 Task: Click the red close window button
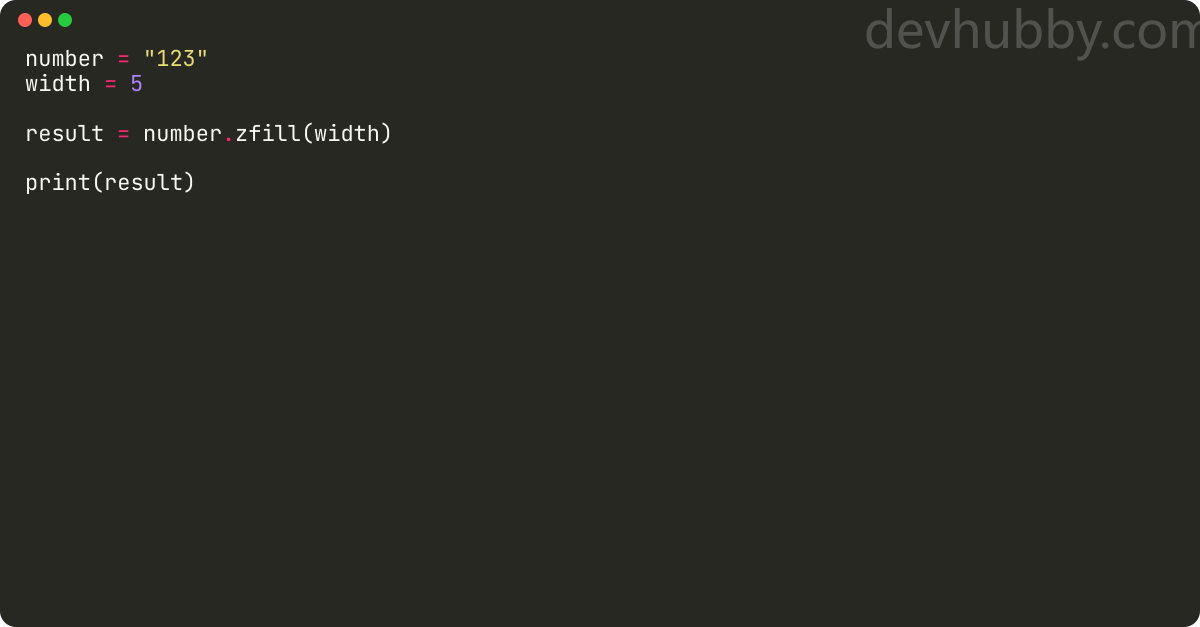[25, 20]
